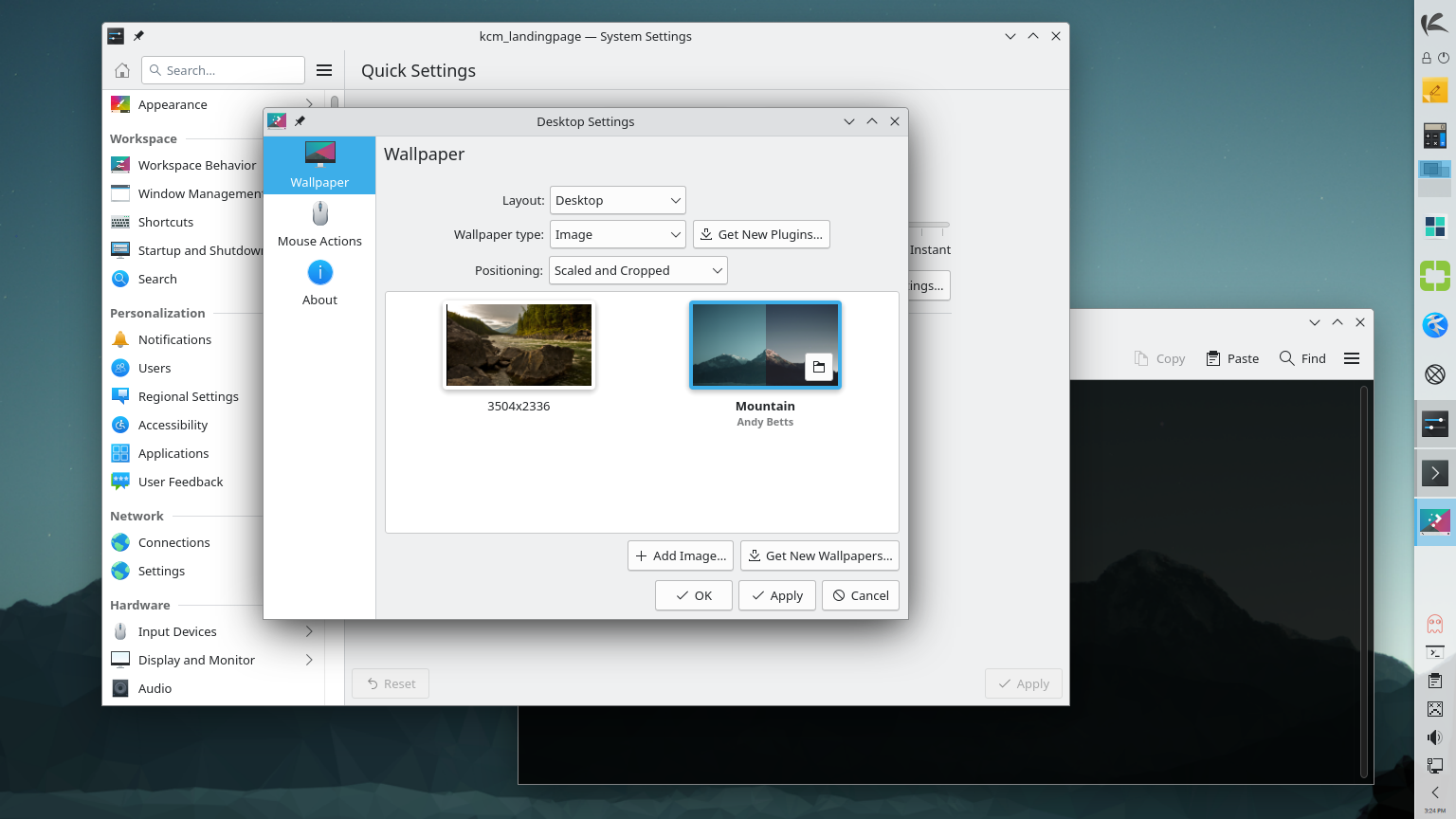The height and width of the screenshot is (819, 1456).
Task: Expand the Input Devices category
Action: coord(309,631)
